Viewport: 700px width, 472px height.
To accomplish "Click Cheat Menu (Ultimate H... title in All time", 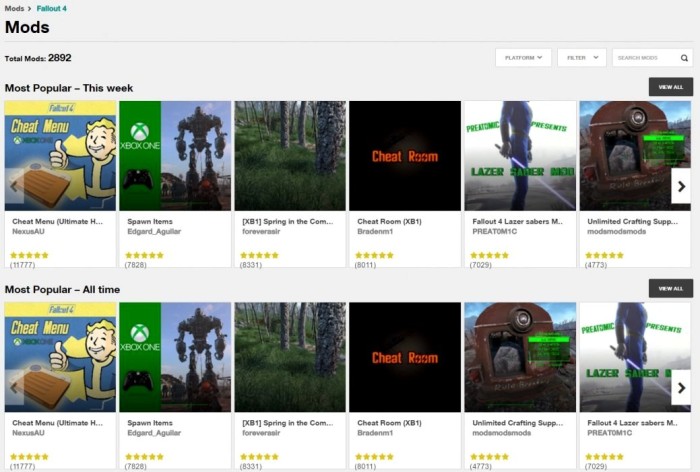I will (57, 423).
